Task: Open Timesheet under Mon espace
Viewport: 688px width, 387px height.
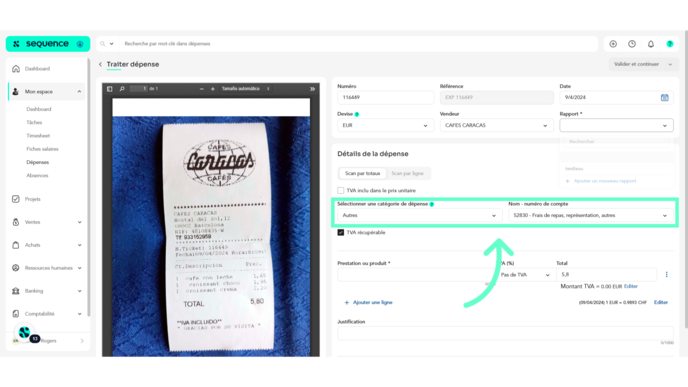Action: 38,136
